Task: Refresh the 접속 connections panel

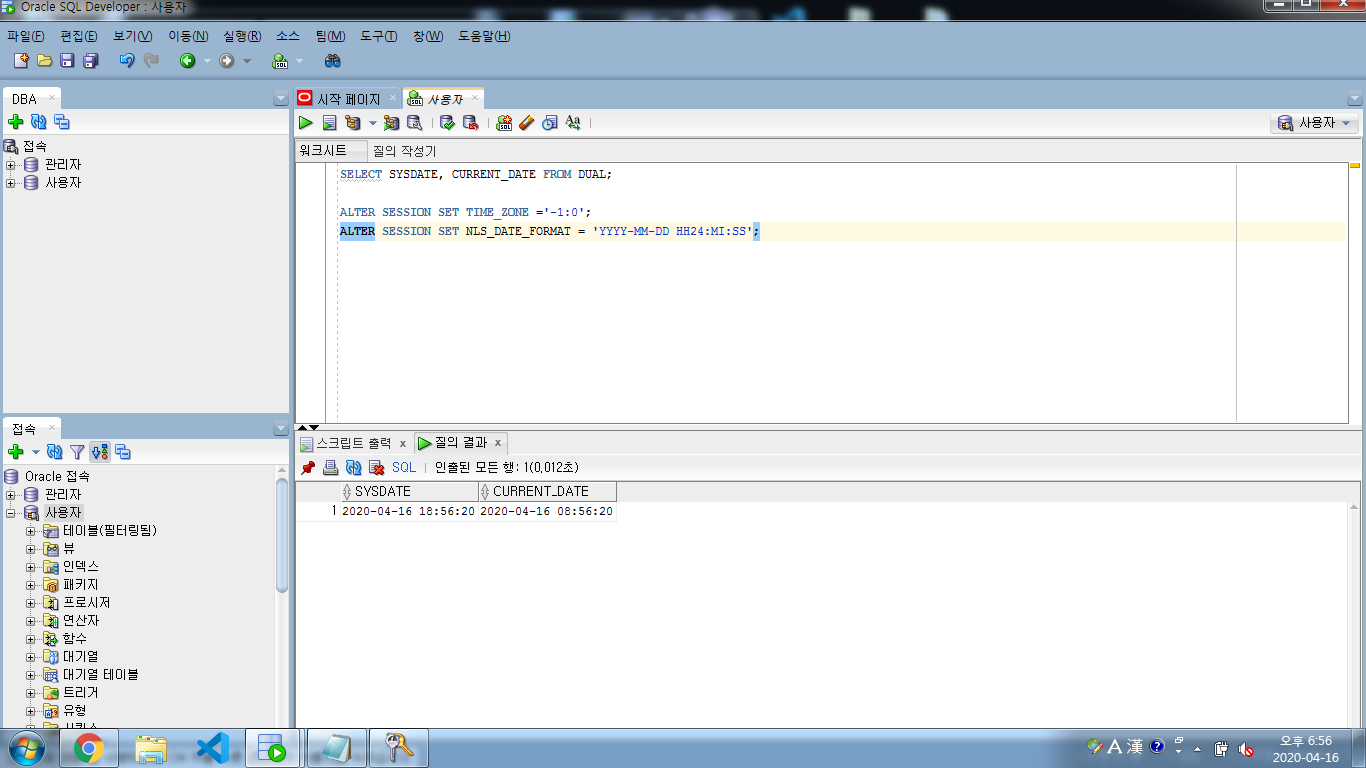Action: pos(55,452)
